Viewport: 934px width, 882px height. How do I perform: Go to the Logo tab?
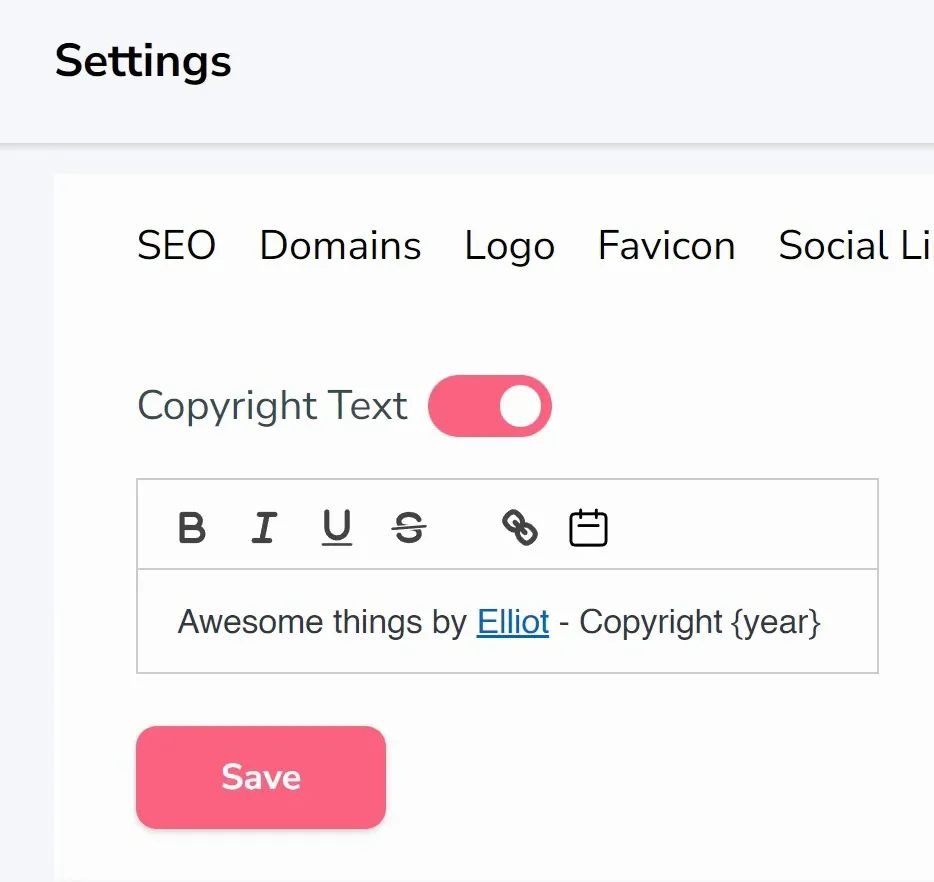[x=509, y=246]
